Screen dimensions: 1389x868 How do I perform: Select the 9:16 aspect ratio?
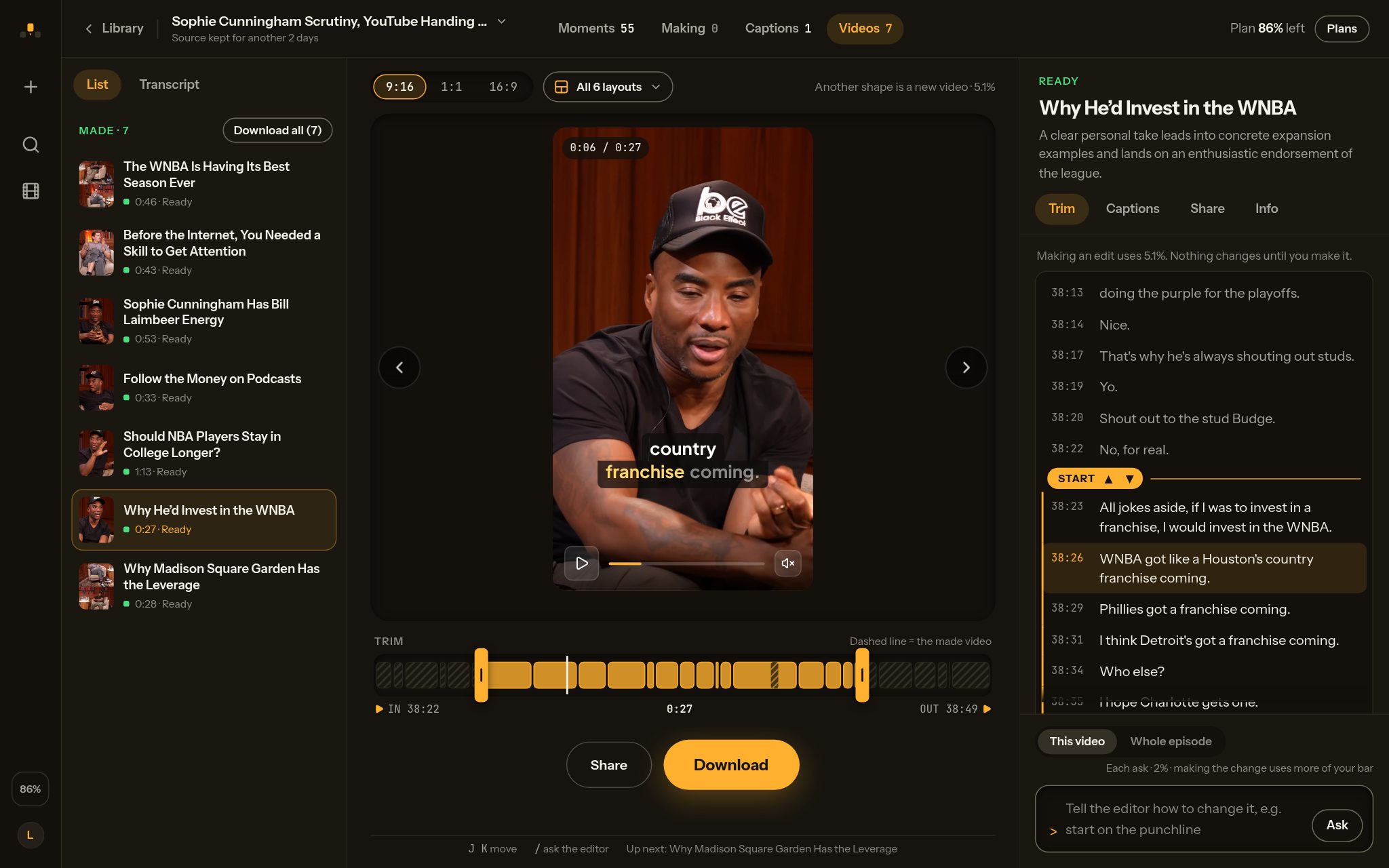click(x=399, y=87)
